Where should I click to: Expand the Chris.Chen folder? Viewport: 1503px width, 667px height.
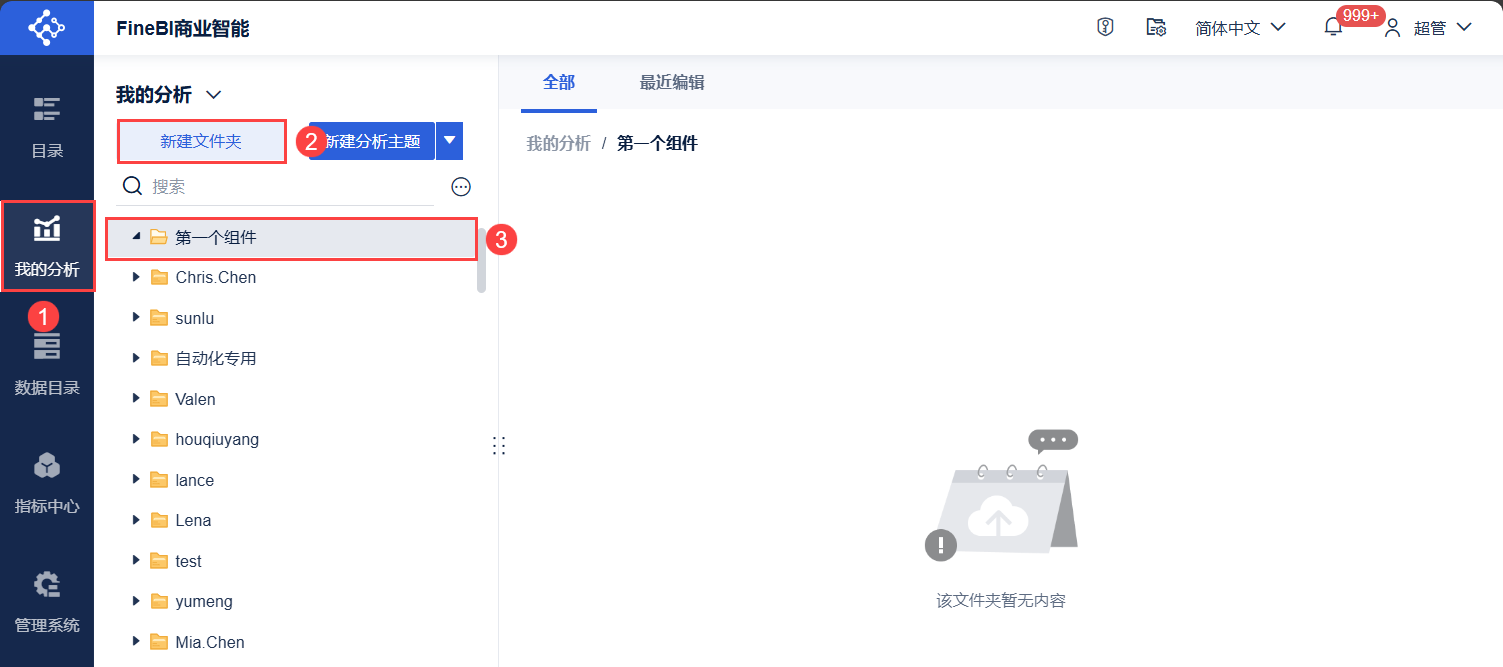(x=136, y=277)
